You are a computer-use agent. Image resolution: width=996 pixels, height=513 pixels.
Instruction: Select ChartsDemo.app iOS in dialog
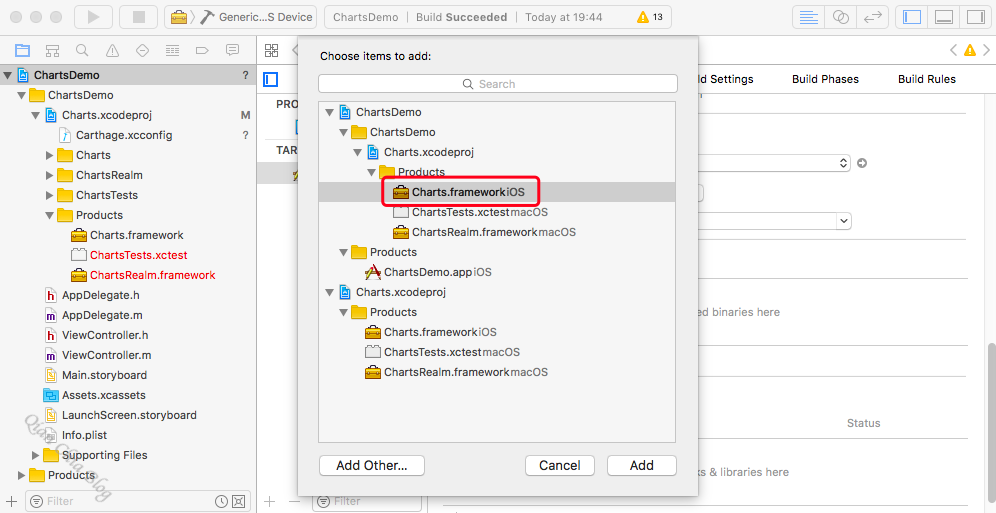437,272
